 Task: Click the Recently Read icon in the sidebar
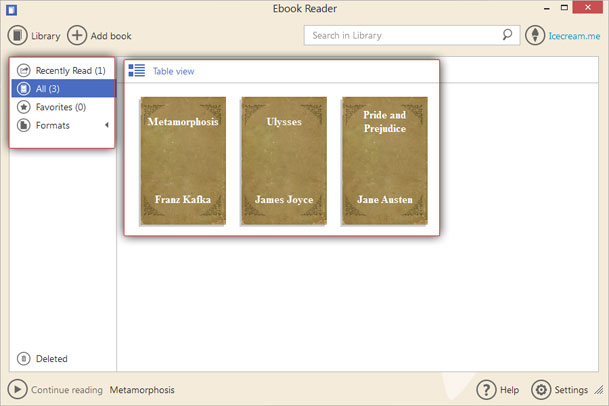[24, 70]
